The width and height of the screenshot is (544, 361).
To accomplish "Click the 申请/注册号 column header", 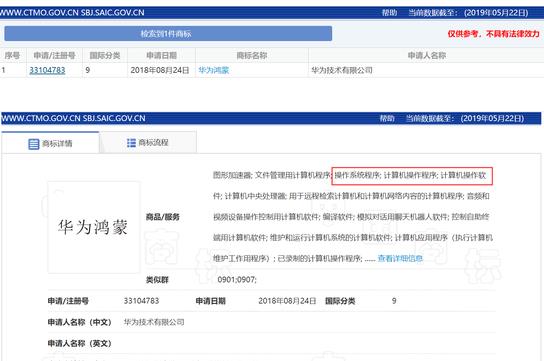I will [54, 55].
